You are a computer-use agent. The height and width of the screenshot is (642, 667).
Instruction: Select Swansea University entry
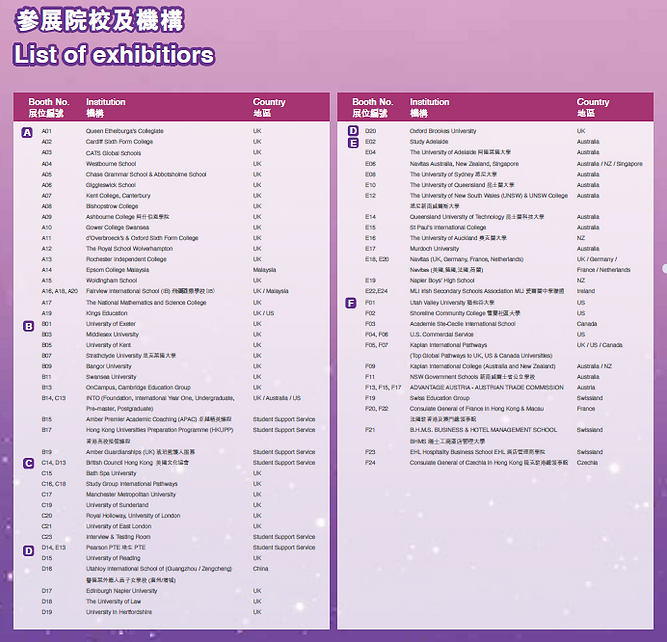(x=111, y=377)
